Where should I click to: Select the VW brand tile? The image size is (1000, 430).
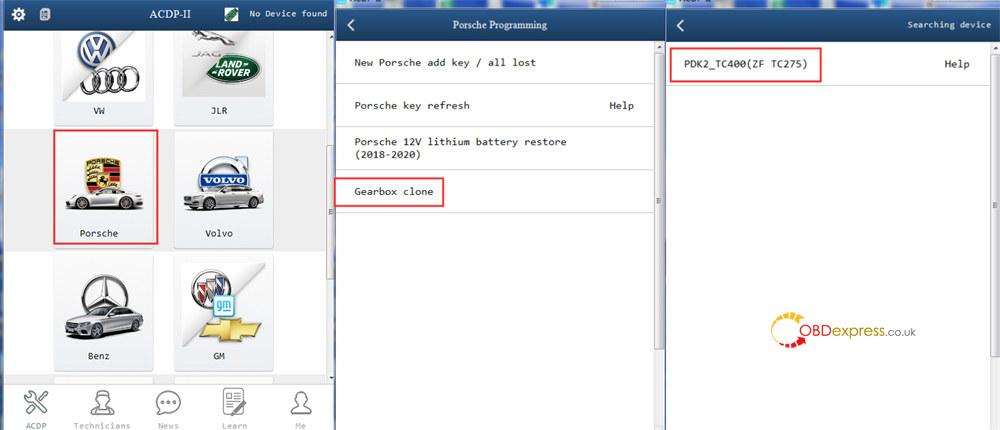click(103, 78)
